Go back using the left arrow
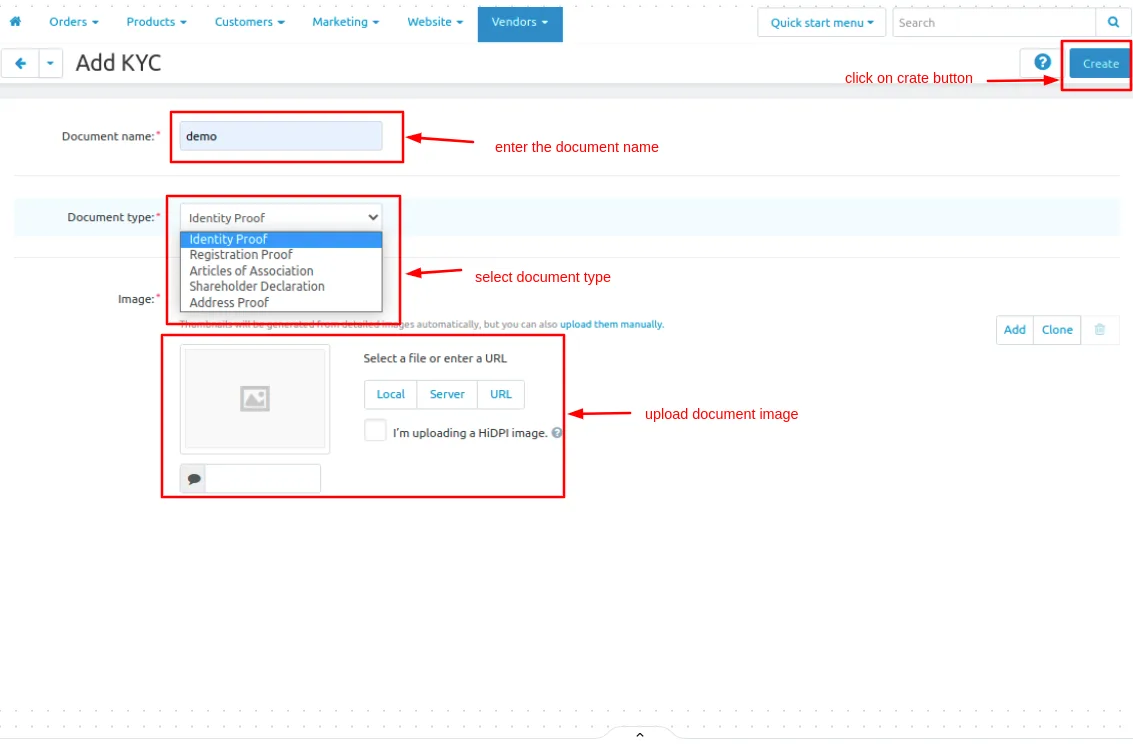Screen dimensions: 1133x745 20,64
